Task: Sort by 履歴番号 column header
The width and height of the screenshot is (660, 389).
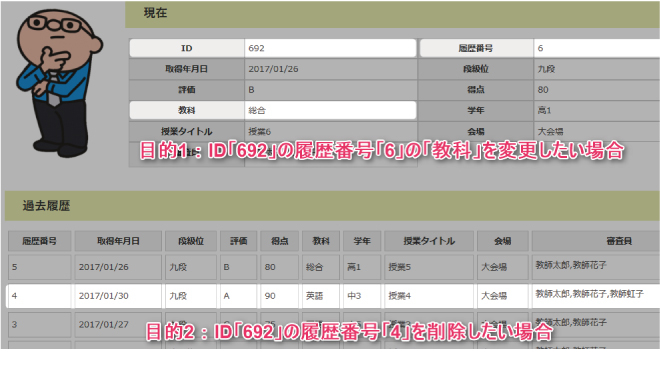Action: pyautogui.click(x=40, y=241)
